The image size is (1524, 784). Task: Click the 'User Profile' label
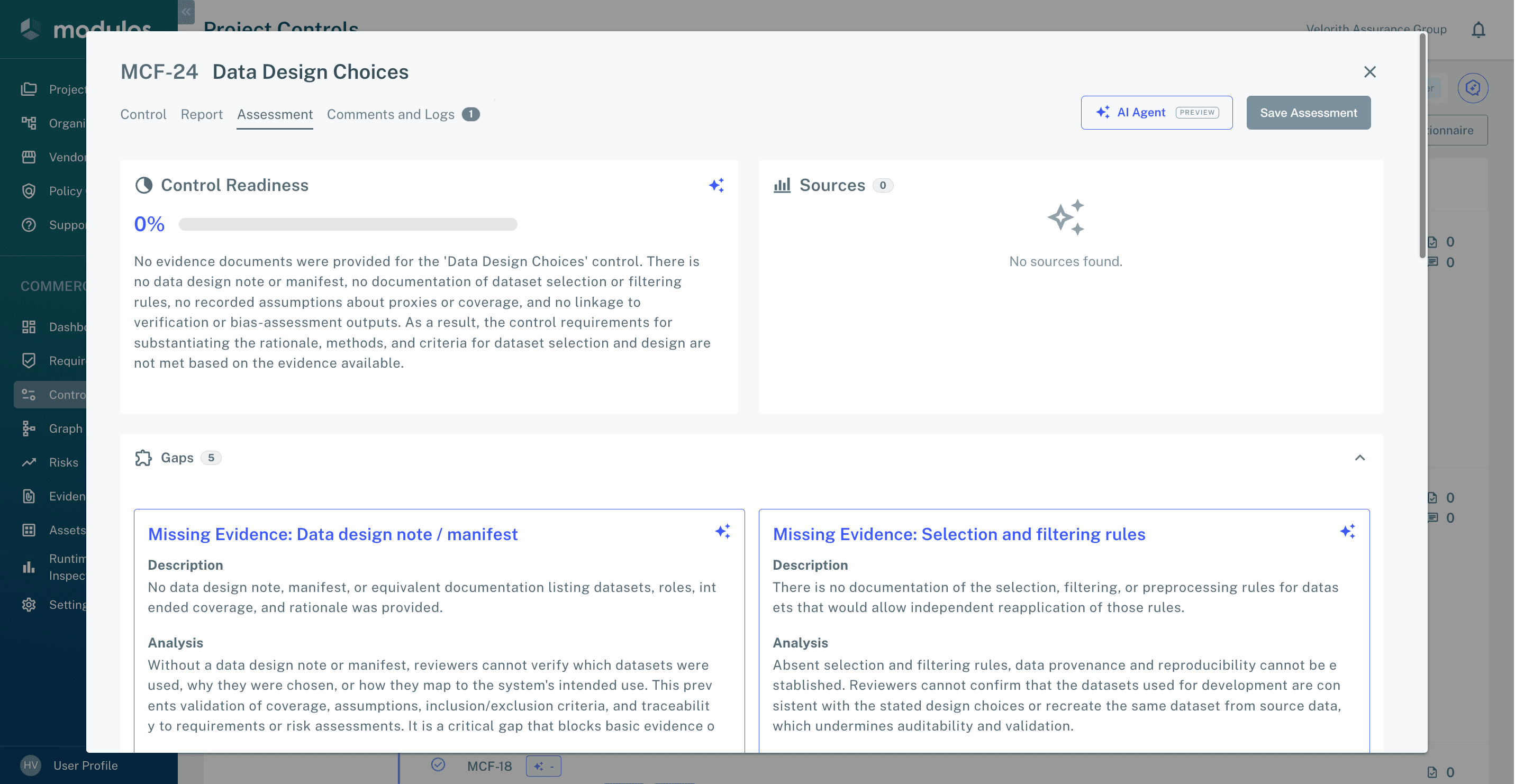click(x=86, y=765)
